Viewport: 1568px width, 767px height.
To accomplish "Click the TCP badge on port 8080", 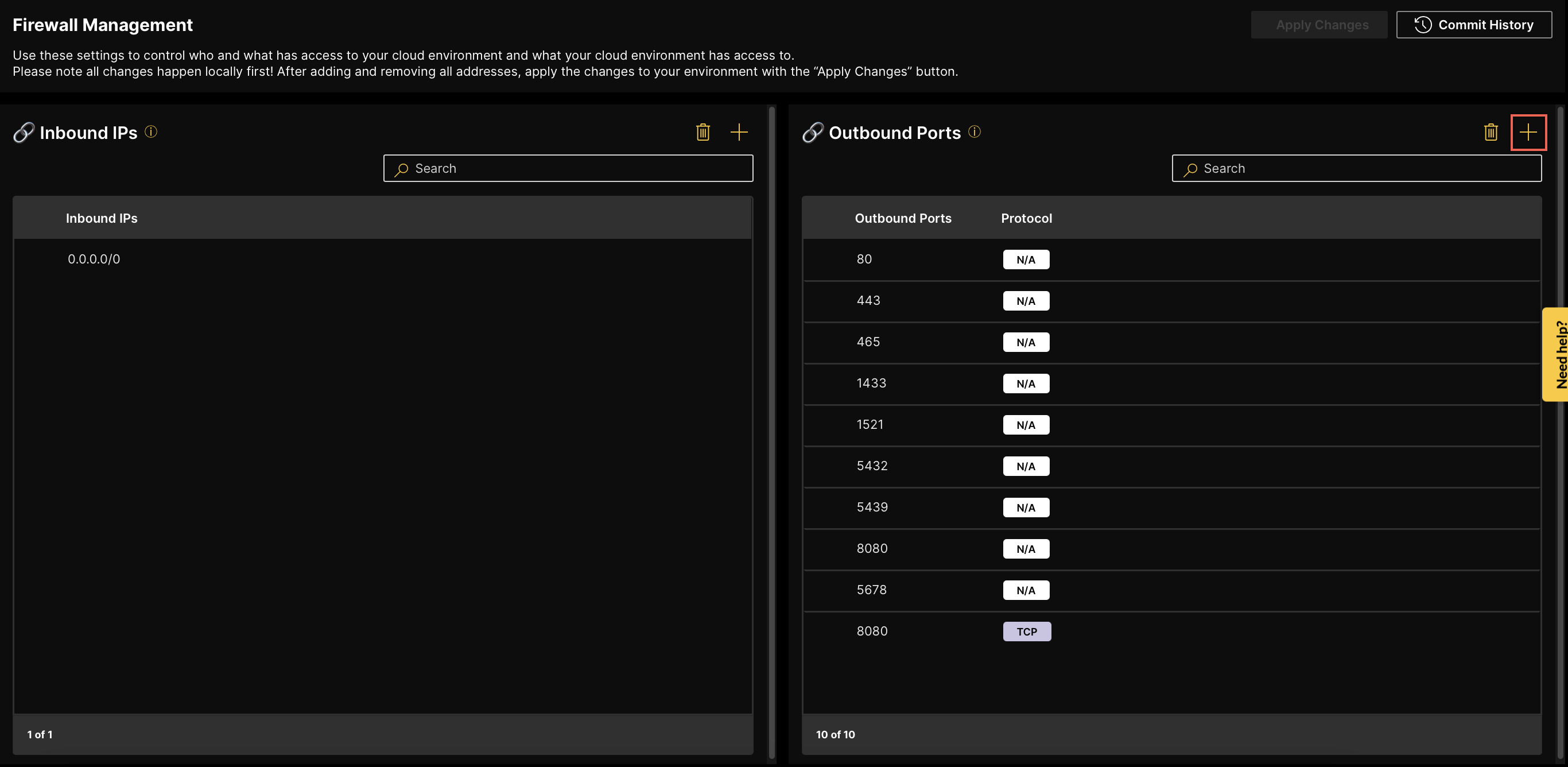I will coord(1027,632).
